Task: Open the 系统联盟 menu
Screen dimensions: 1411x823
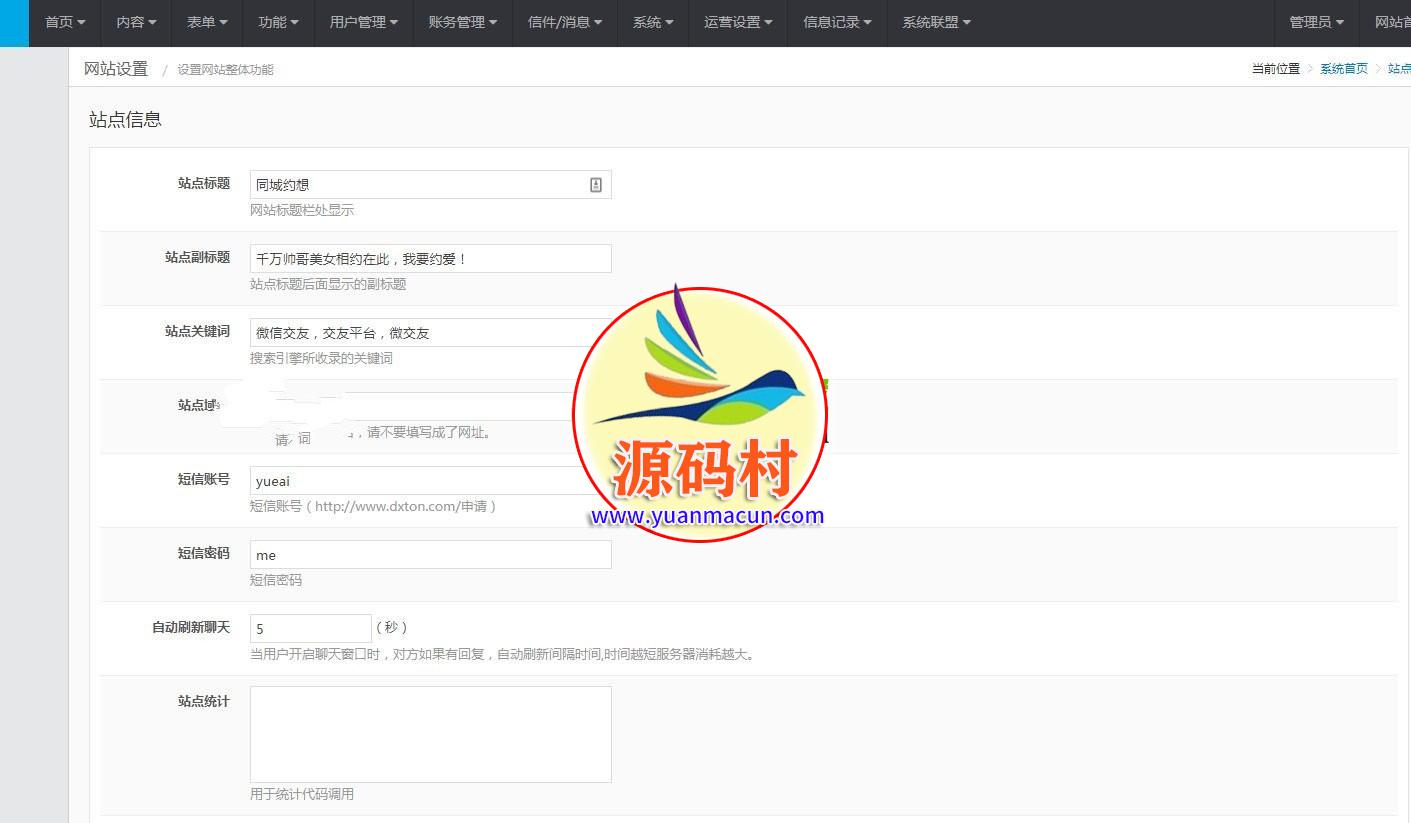Action: click(936, 22)
